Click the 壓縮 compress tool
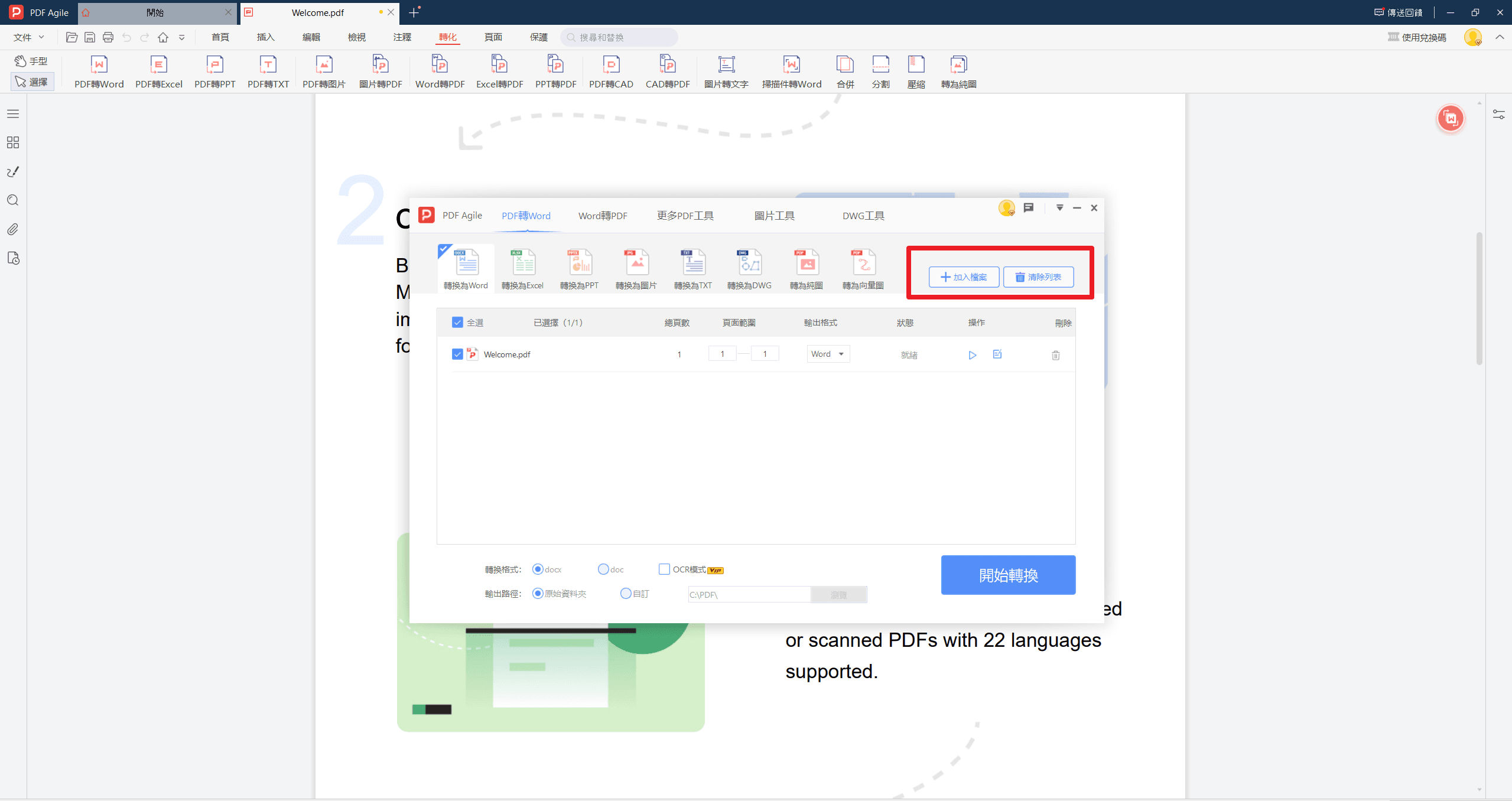This screenshot has width=1512, height=801. [916, 71]
